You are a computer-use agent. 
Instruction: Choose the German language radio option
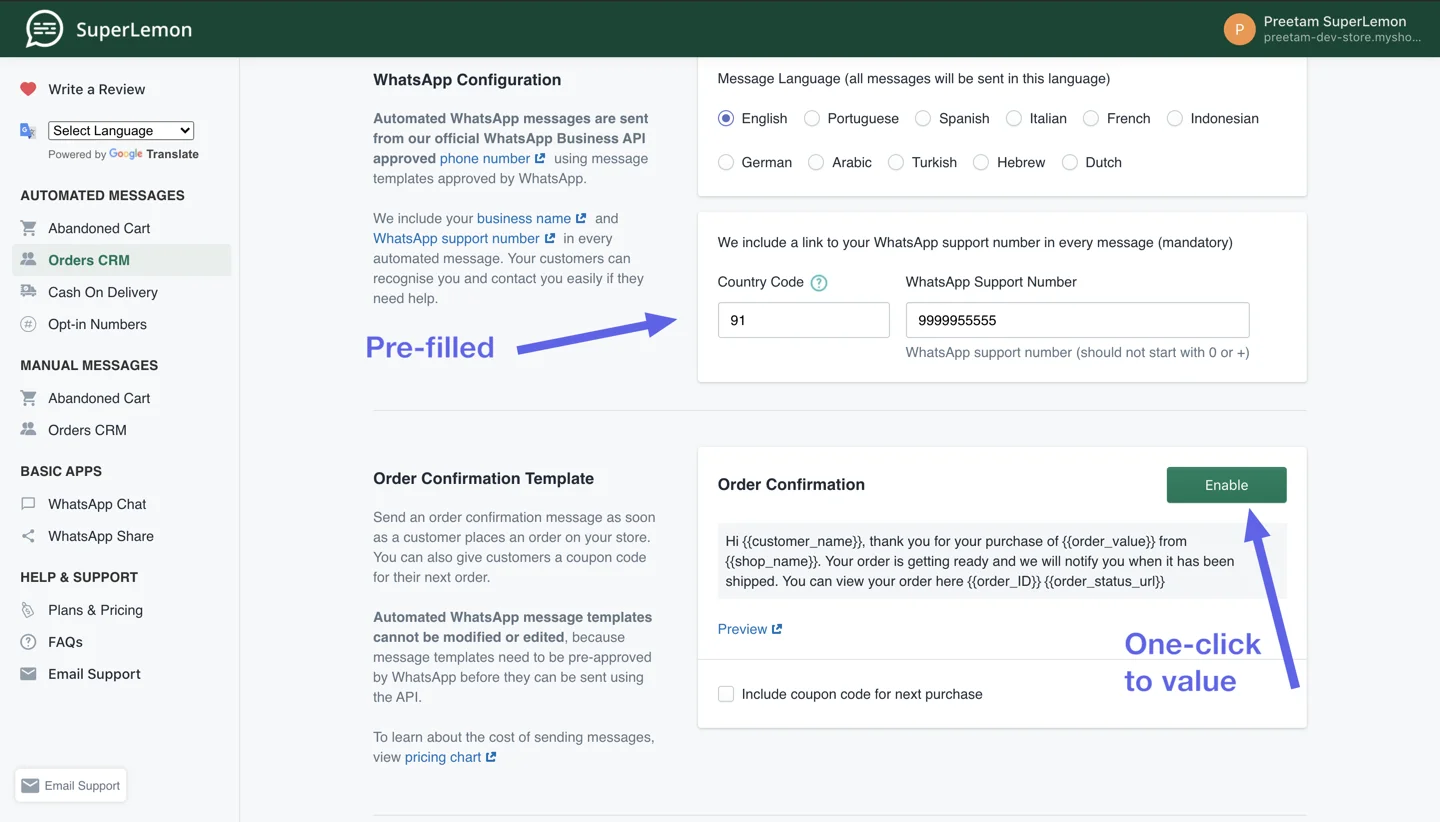726,163
